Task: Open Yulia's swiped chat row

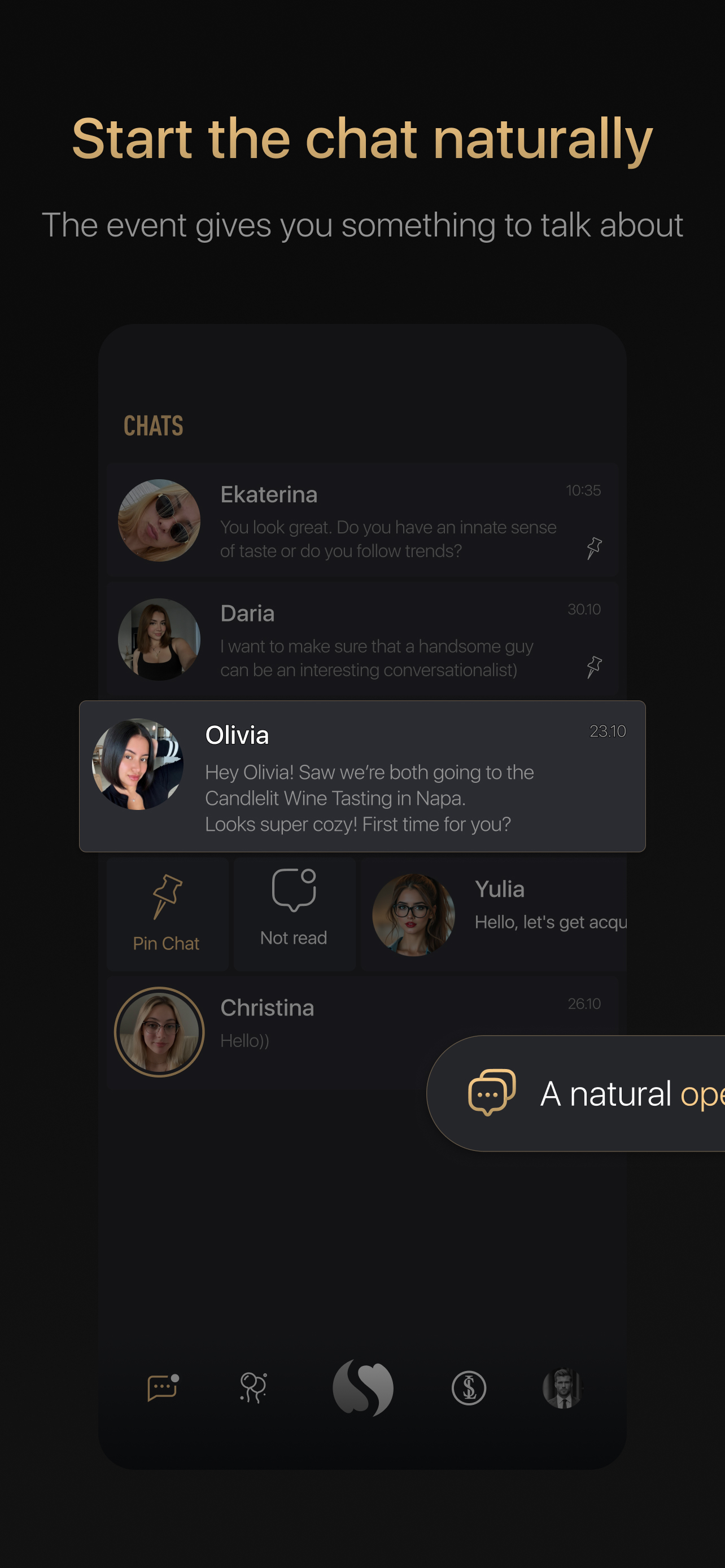Action: (493, 914)
